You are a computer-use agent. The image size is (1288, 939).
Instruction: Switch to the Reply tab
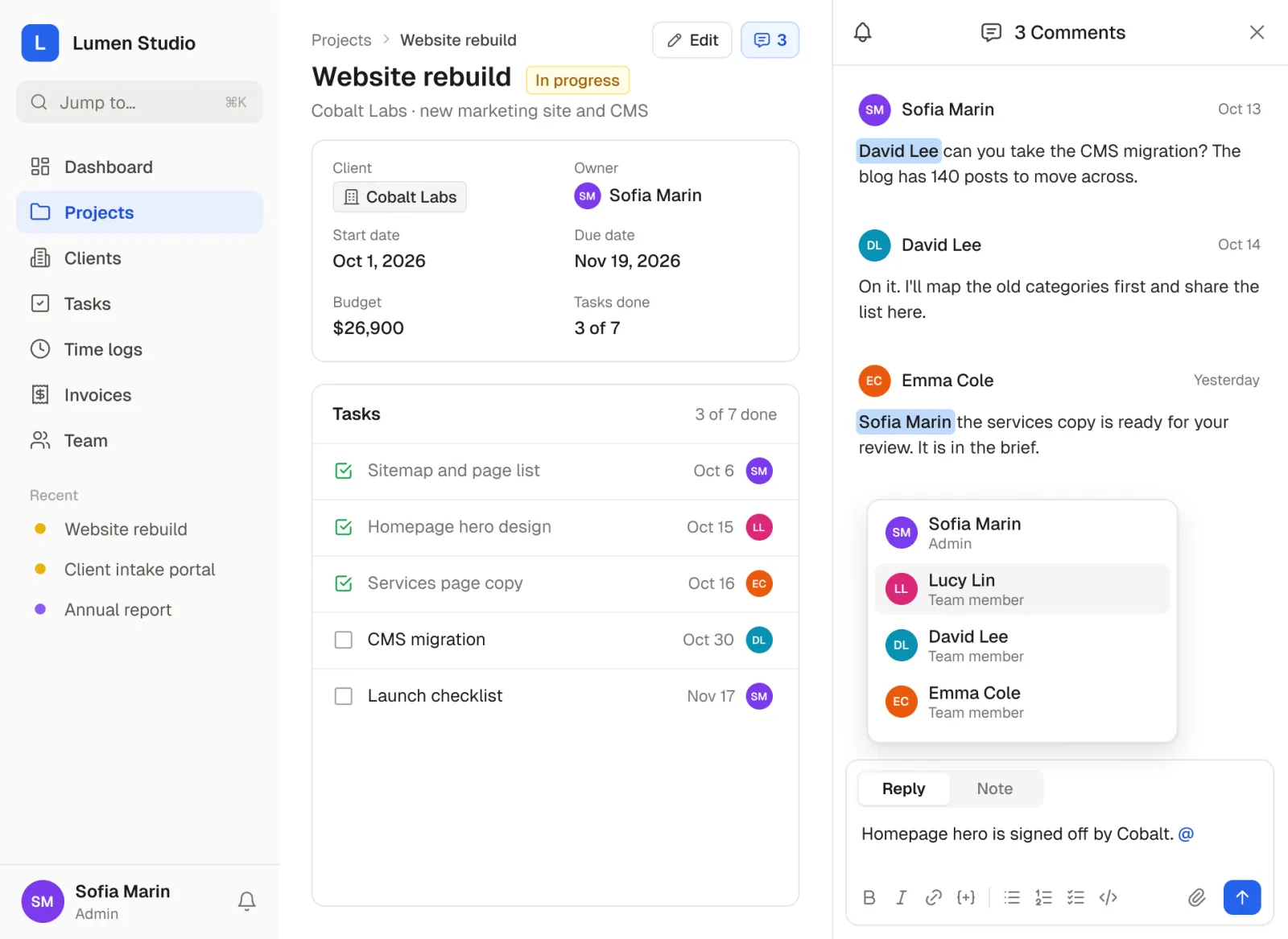[x=904, y=789]
